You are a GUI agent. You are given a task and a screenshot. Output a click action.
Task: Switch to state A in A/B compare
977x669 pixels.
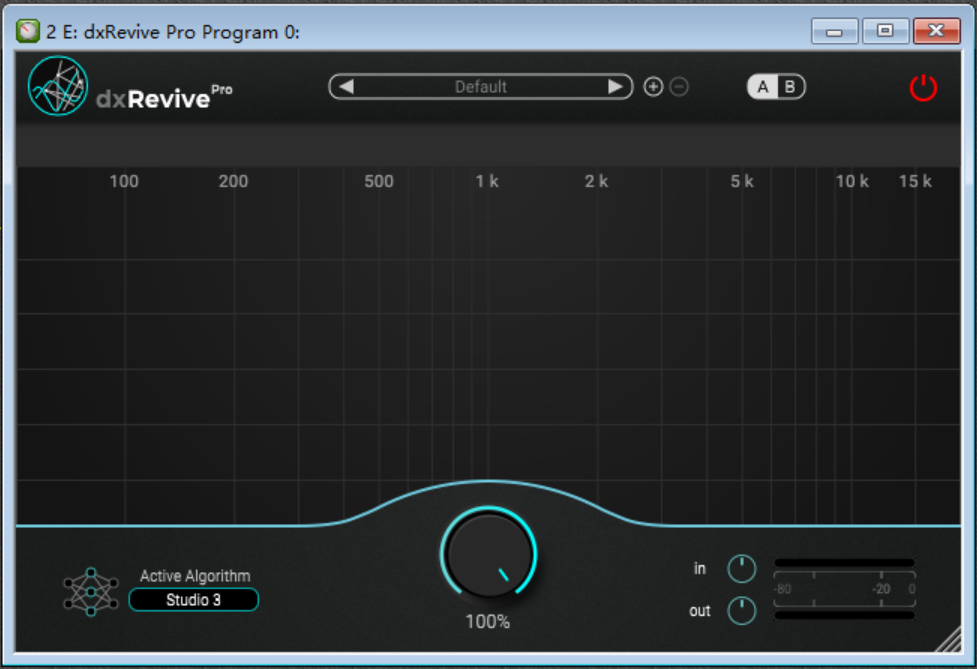763,87
